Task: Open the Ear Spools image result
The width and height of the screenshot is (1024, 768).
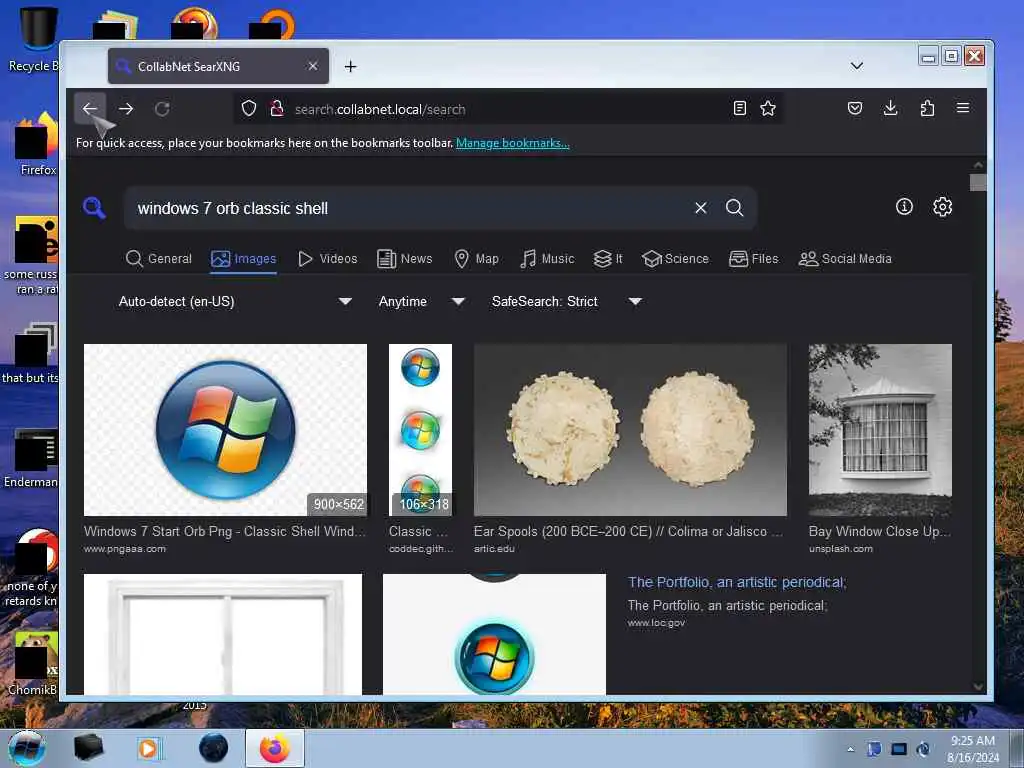Action: pyautogui.click(x=630, y=430)
